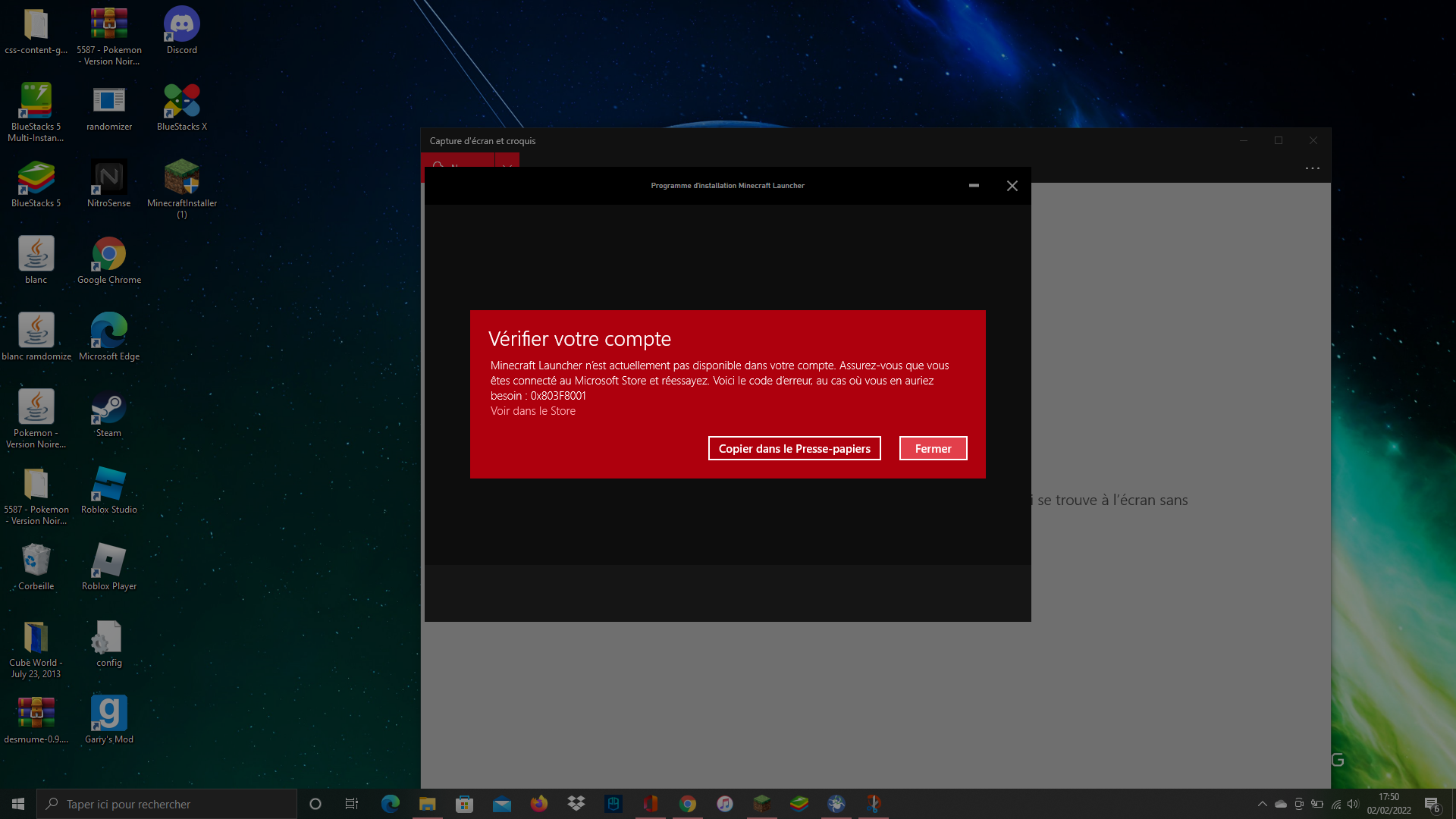The width and height of the screenshot is (1456, 819).
Task: Show hidden system tray icons
Action: (x=1263, y=804)
